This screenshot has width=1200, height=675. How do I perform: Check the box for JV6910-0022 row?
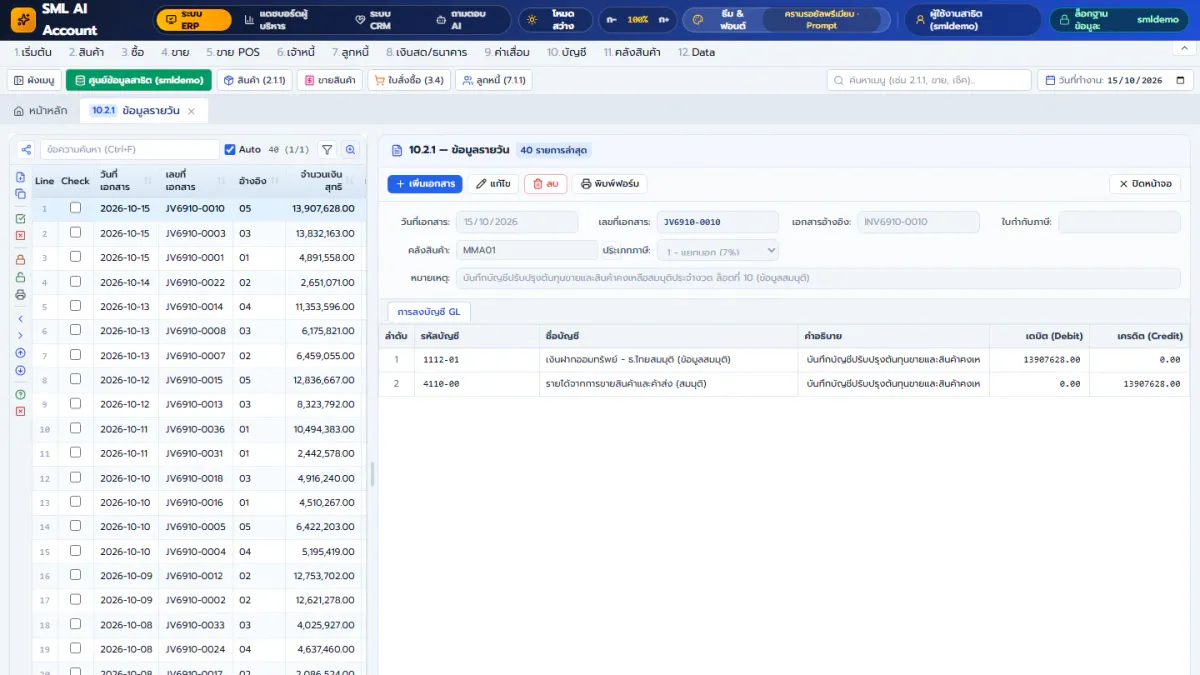point(75,282)
